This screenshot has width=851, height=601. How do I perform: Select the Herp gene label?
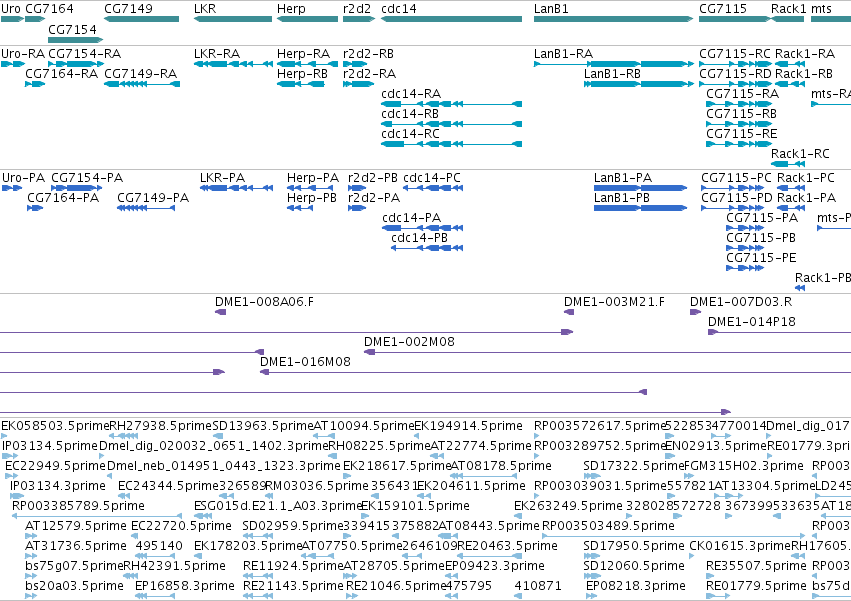pos(291,9)
